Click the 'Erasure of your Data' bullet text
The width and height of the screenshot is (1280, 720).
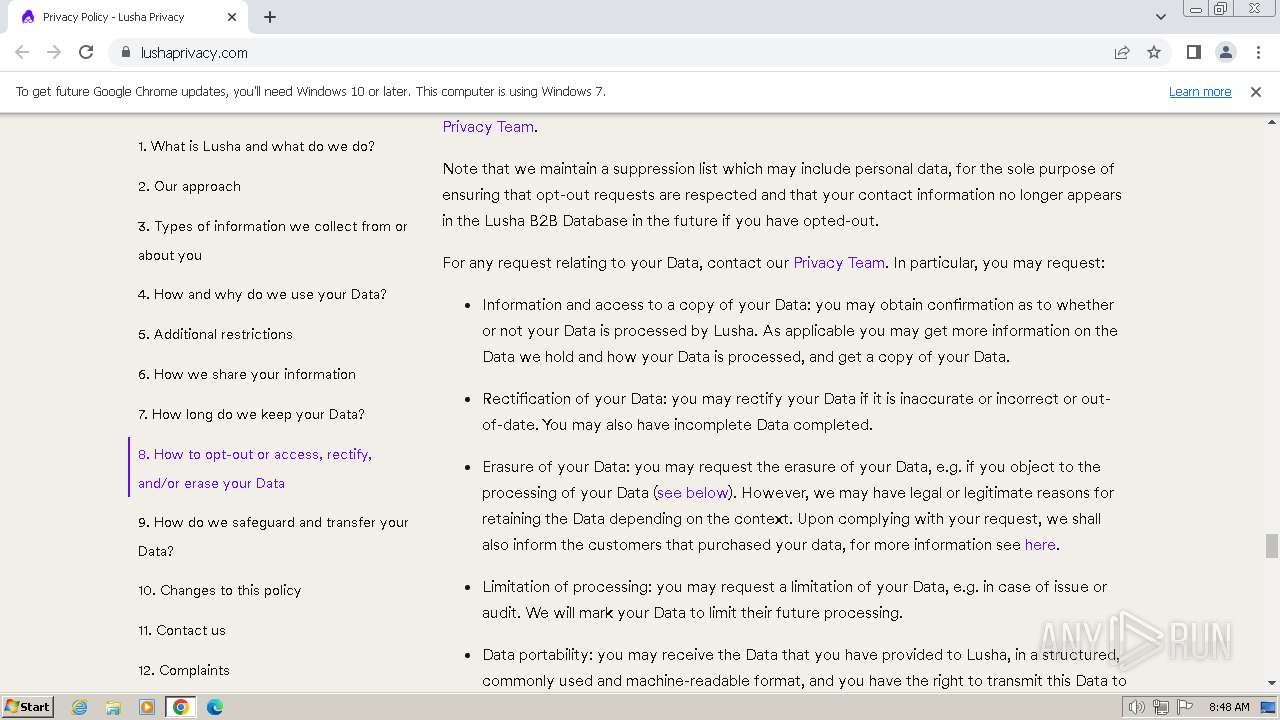(x=798, y=506)
